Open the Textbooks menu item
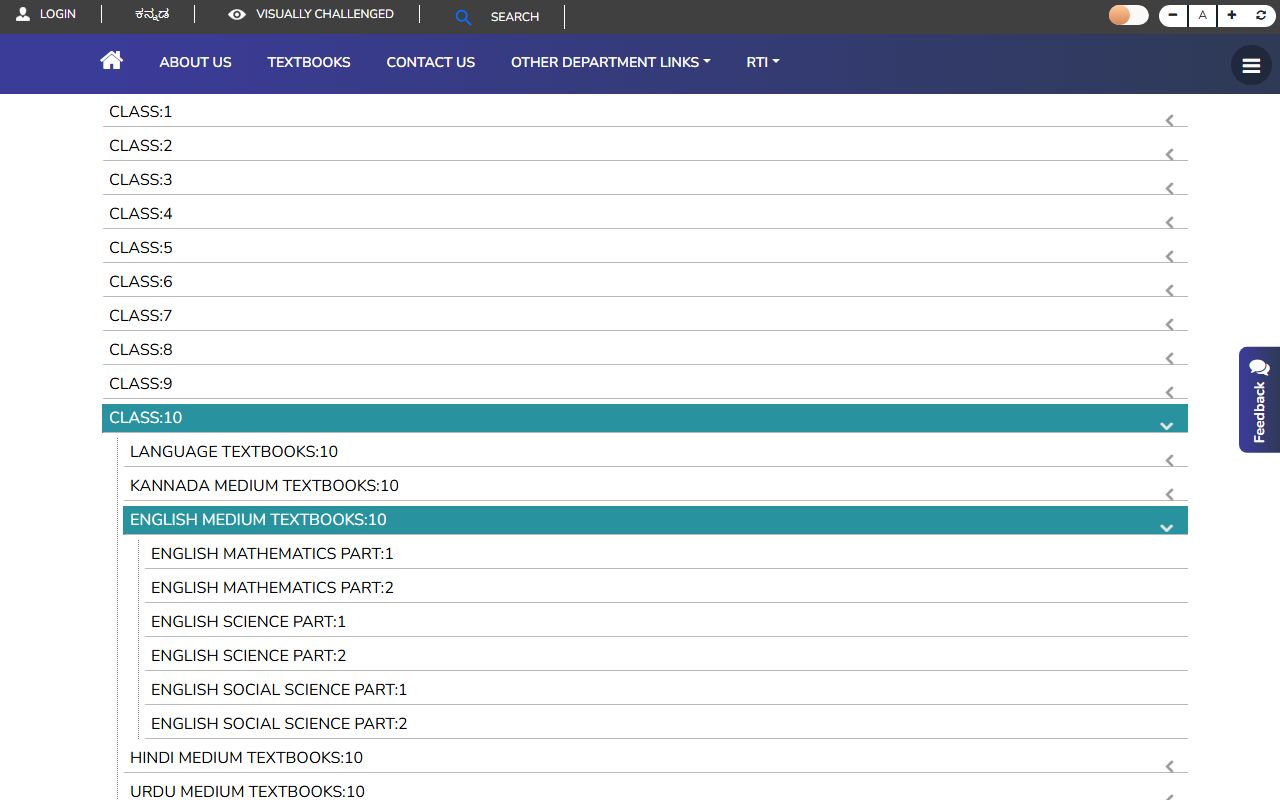 309,62
